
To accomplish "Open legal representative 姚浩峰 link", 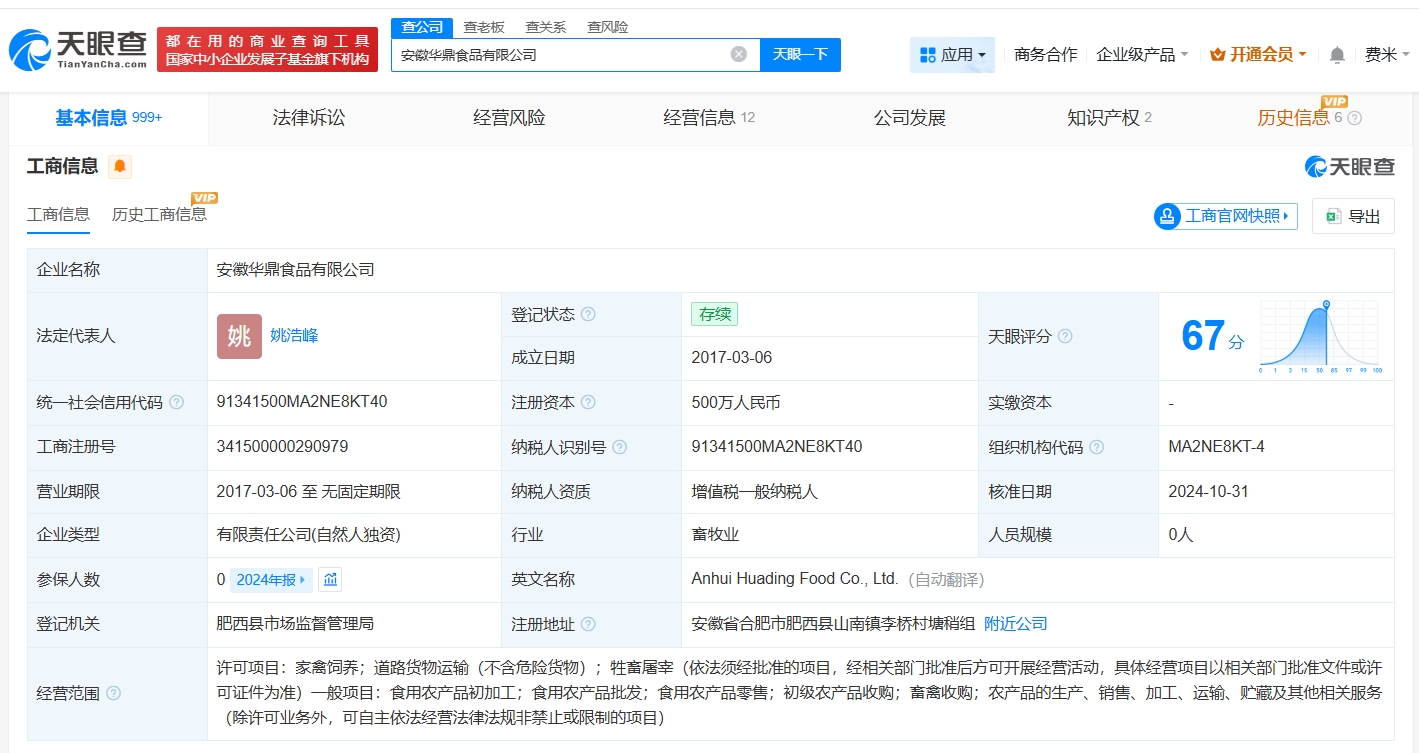I will (294, 336).
